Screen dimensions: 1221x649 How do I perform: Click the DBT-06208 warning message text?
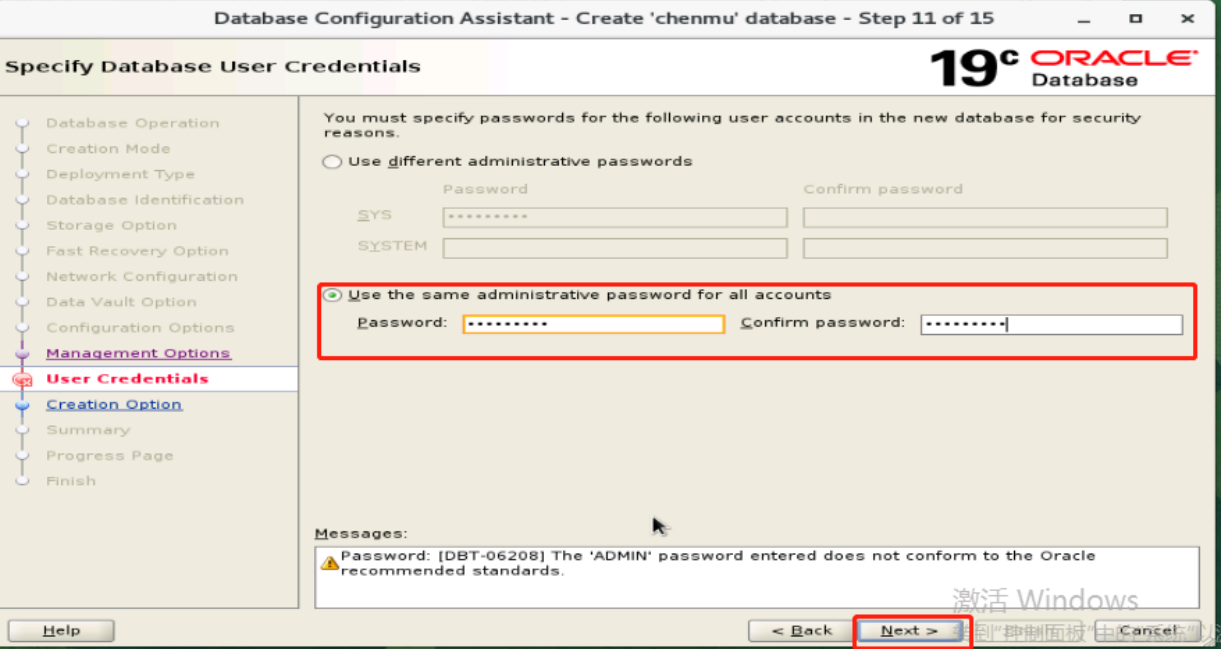pos(718,563)
